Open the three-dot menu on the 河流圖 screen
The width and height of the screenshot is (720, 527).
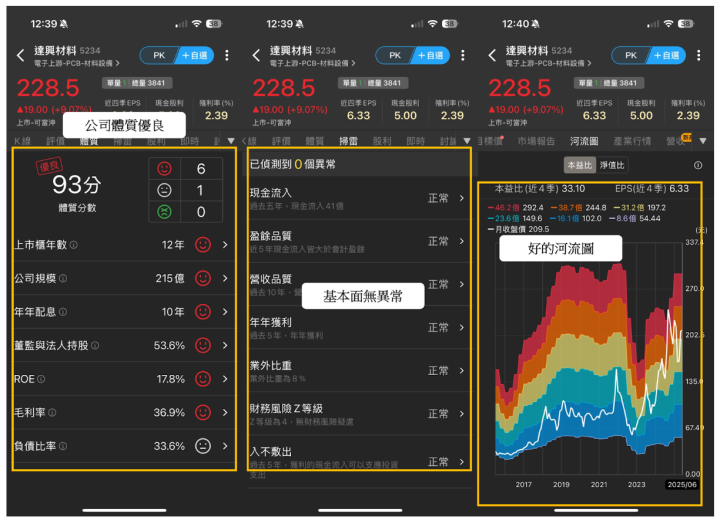[x=699, y=56]
